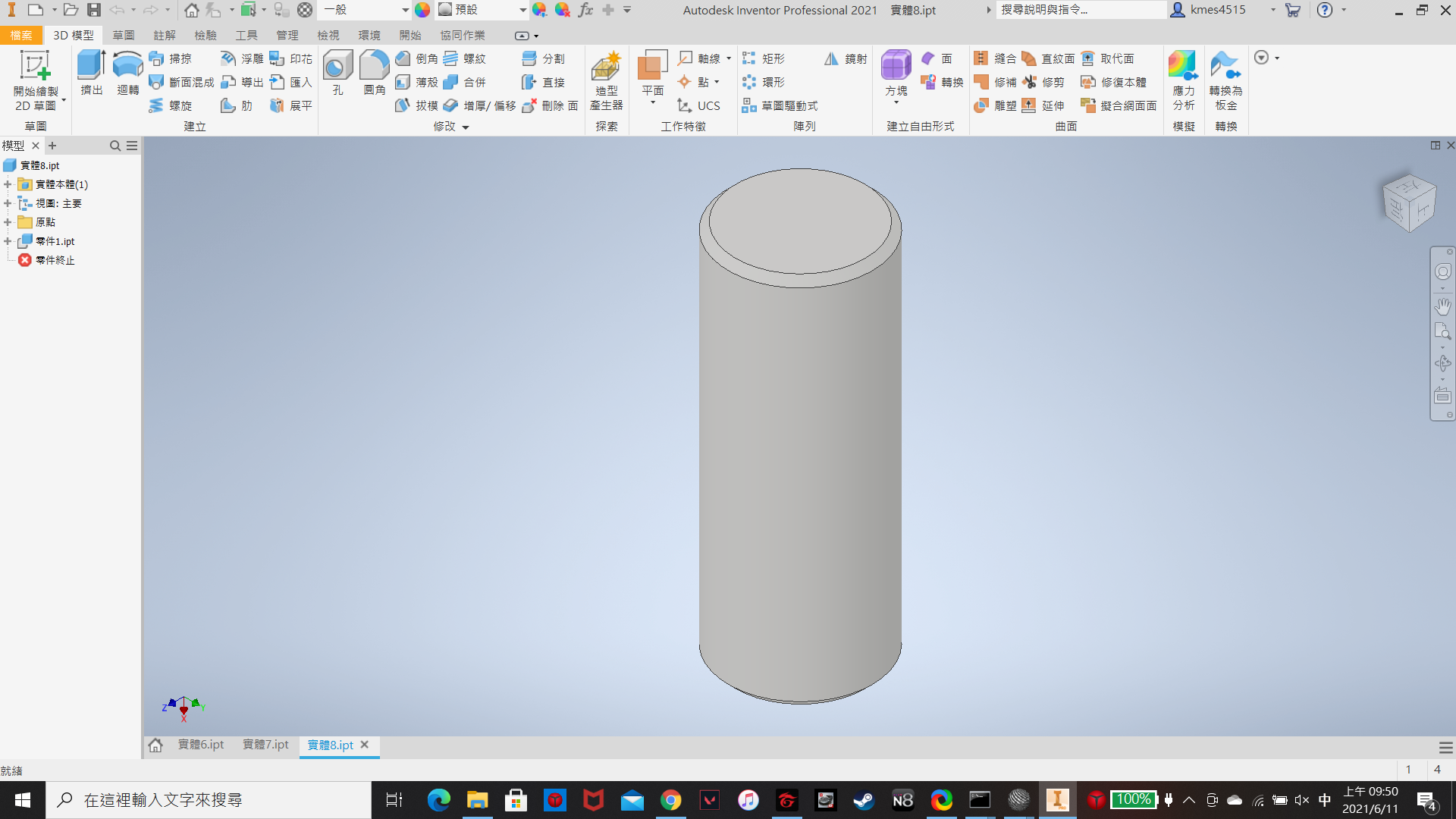Click the appearance color wheel swatch

coord(422,10)
